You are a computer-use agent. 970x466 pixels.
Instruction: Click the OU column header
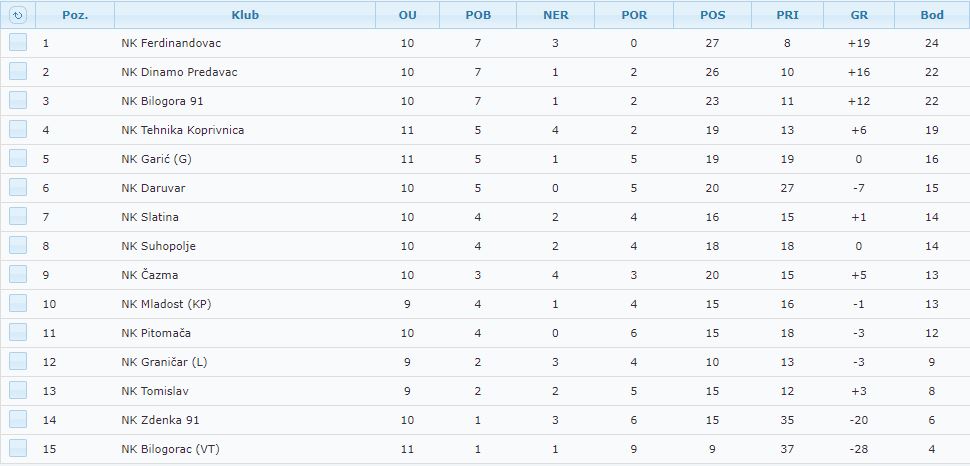tap(408, 15)
